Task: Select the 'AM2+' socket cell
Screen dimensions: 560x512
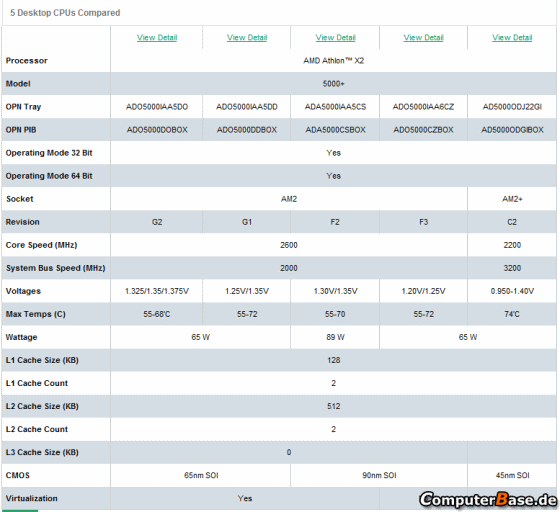Action: pyautogui.click(x=512, y=199)
